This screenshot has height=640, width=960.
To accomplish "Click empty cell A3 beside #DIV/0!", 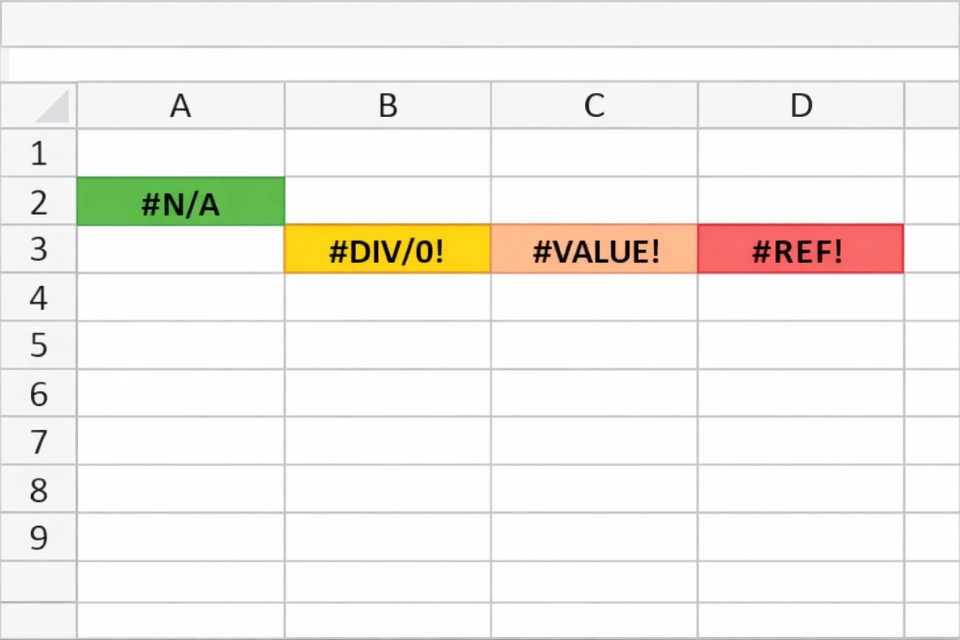I will pos(180,251).
